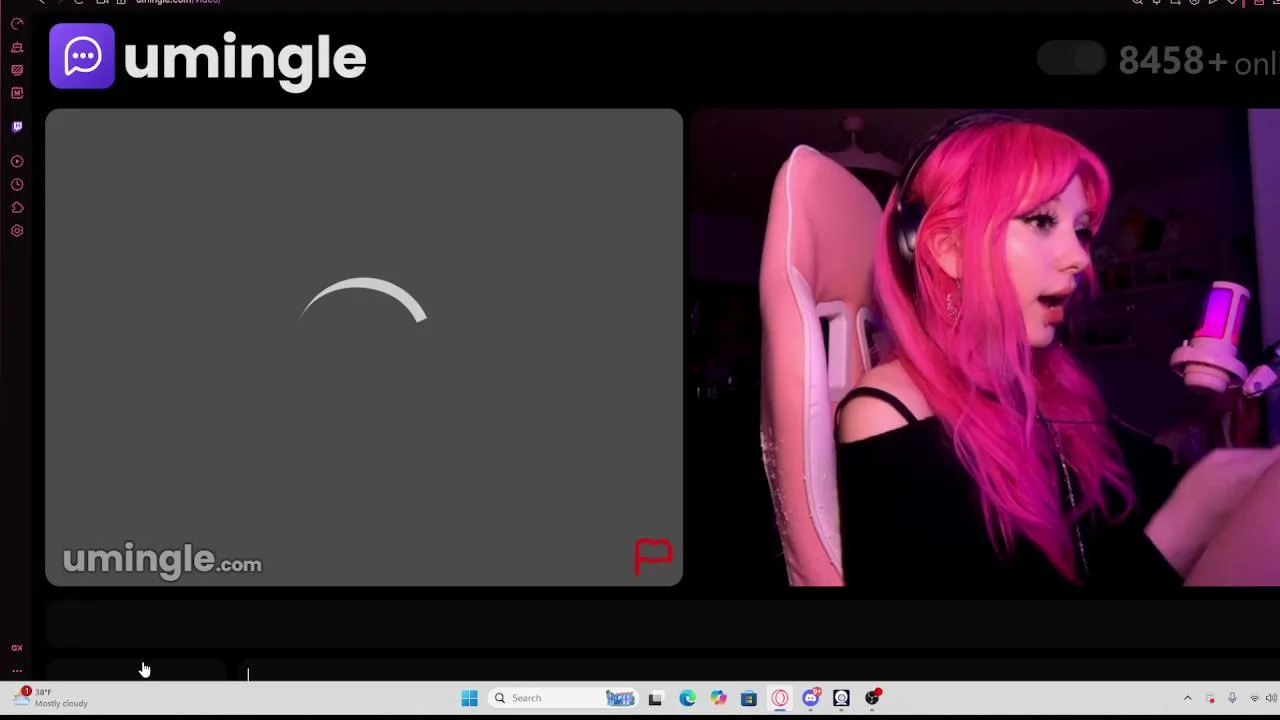Open OBS Studio from the taskbar
The height and width of the screenshot is (720, 1280).
click(873, 697)
